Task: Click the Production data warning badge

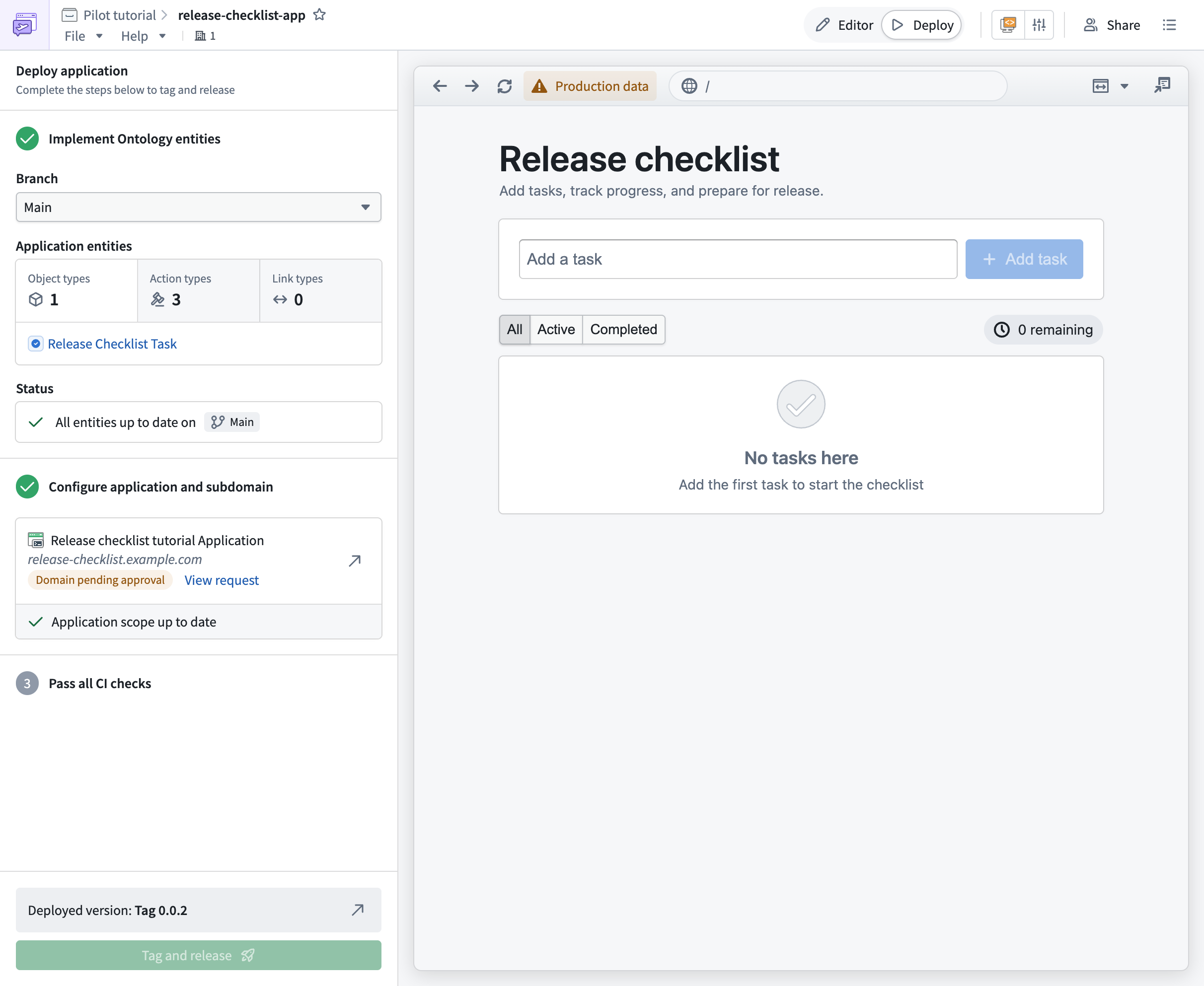Action: pos(590,86)
